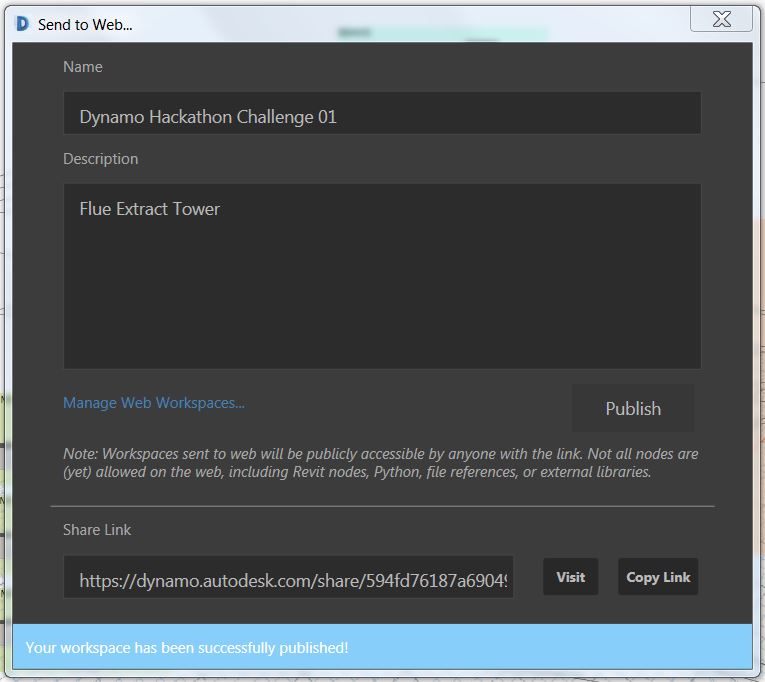Click the Publish button
Viewport: 765px width, 682px height.
point(633,408)
